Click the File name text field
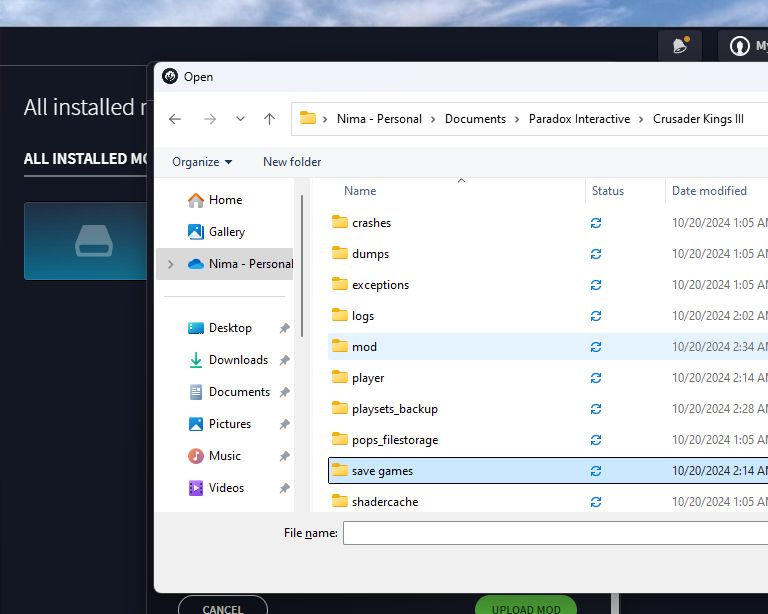The image size is (768, 614). (555, 534)
